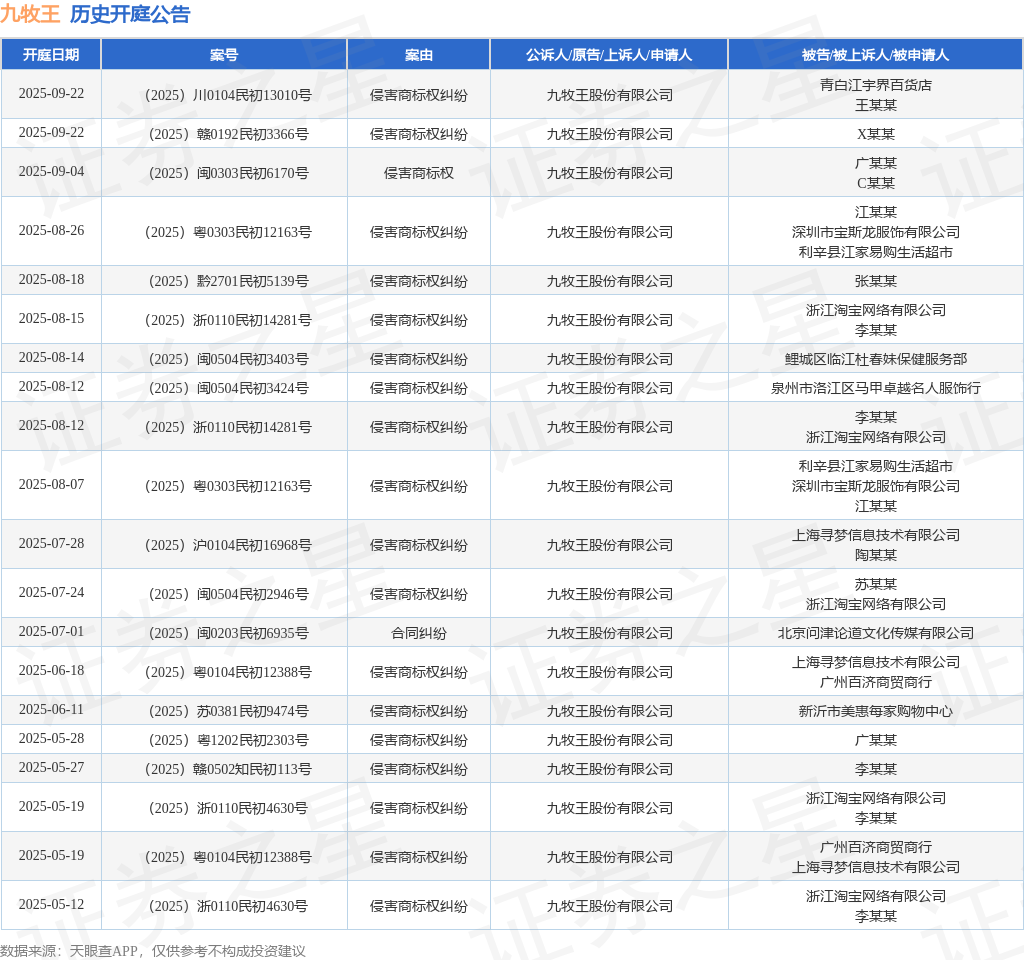The height and width of the screenshot is (960, 1024).
Task: Click date 2025-06-11
Action: click(51, 710)
